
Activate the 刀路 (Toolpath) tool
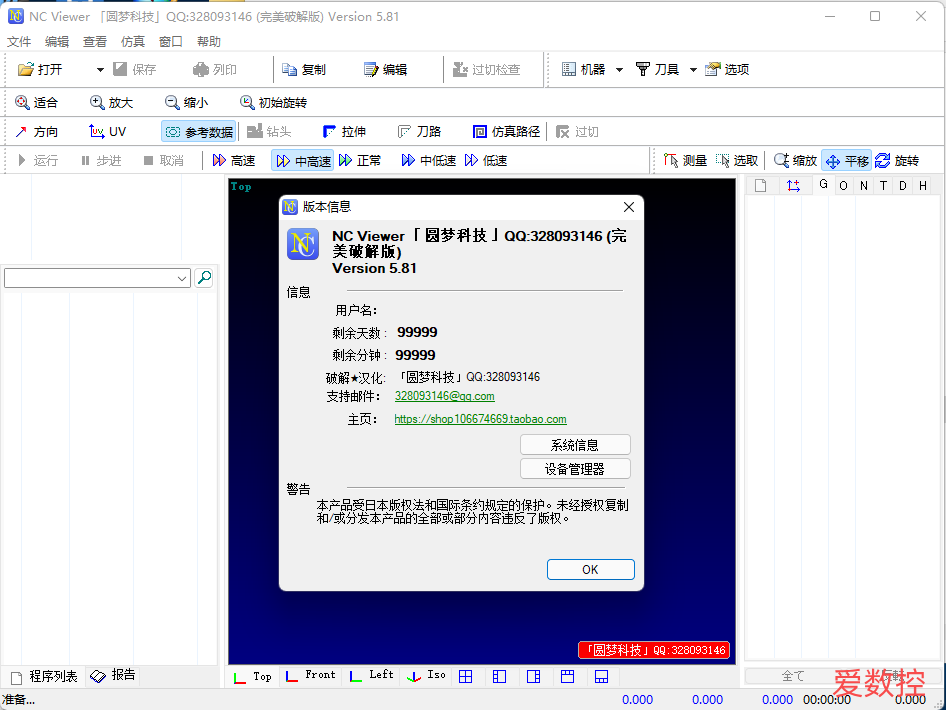(x=424, y=130)
